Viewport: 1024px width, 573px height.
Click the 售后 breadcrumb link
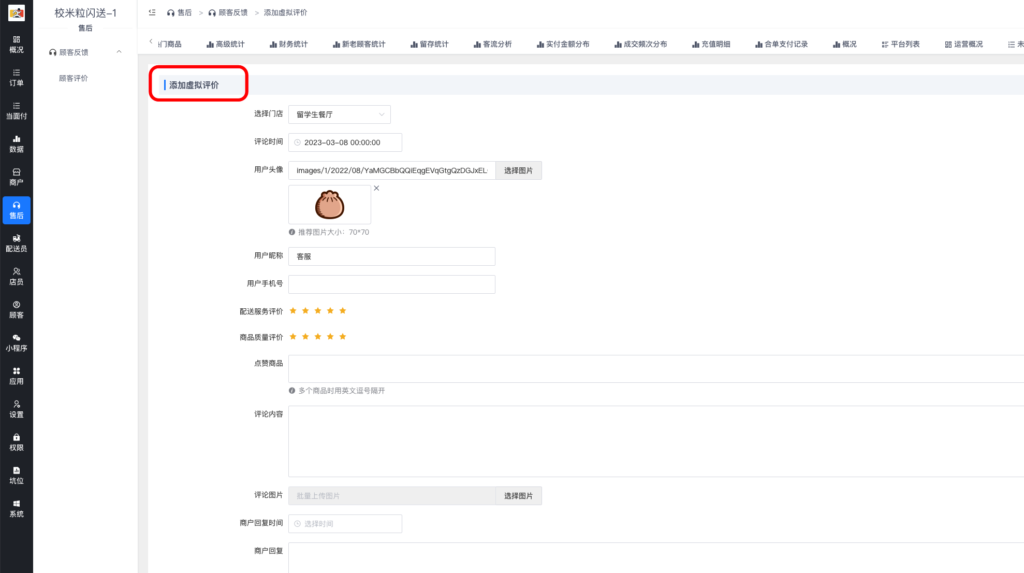pos(180,12)
